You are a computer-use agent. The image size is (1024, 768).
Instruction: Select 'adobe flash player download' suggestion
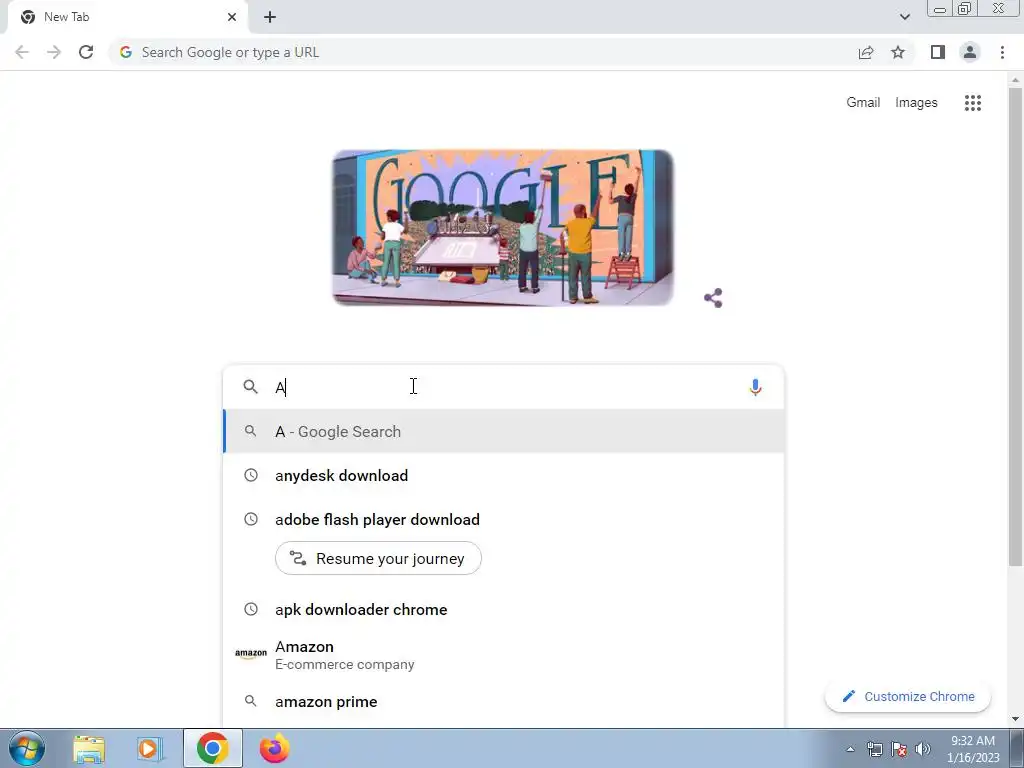504,519
